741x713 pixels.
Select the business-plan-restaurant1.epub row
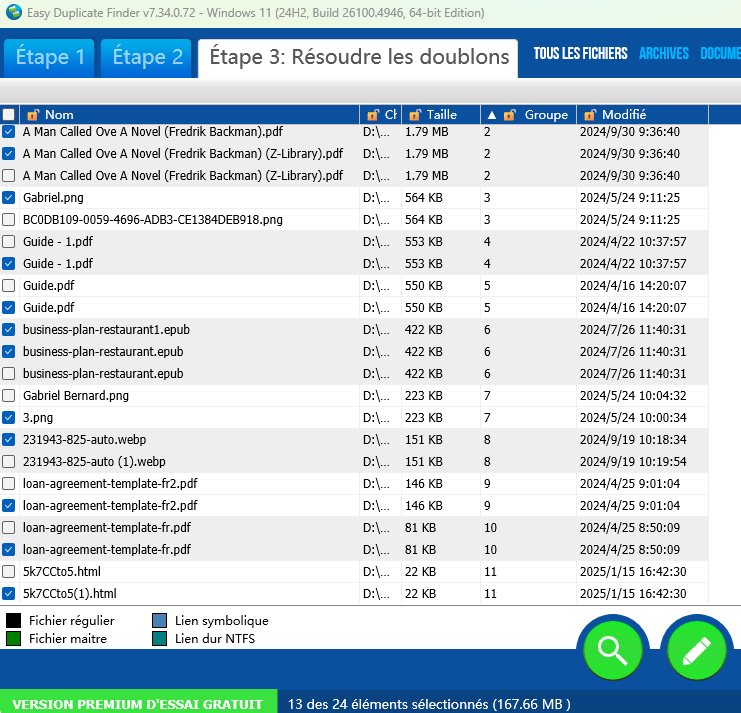pos(354,330)
